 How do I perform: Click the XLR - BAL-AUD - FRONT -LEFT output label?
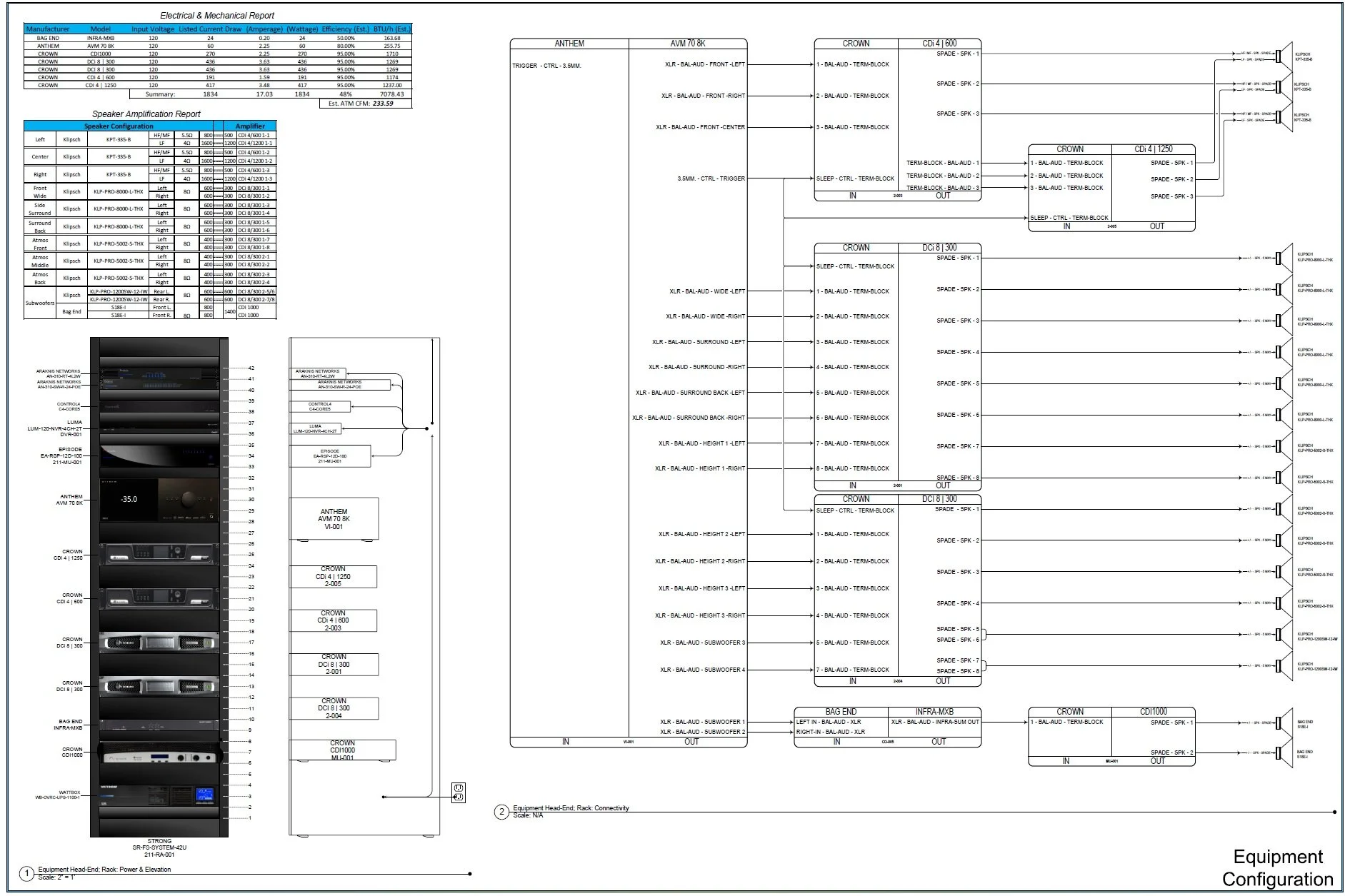(x=704, y=64)
